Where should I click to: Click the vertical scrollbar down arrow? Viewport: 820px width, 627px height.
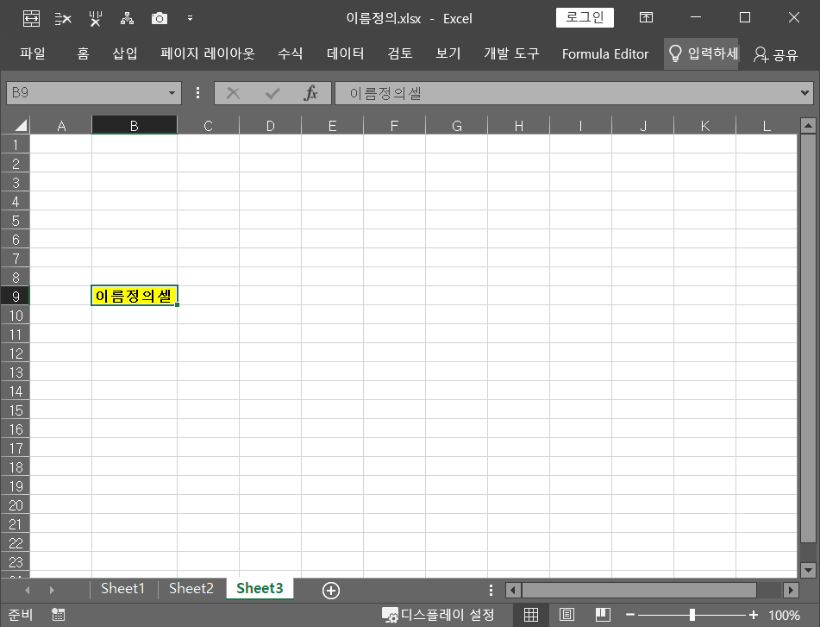pyautogui.click(x=807, y=569)
